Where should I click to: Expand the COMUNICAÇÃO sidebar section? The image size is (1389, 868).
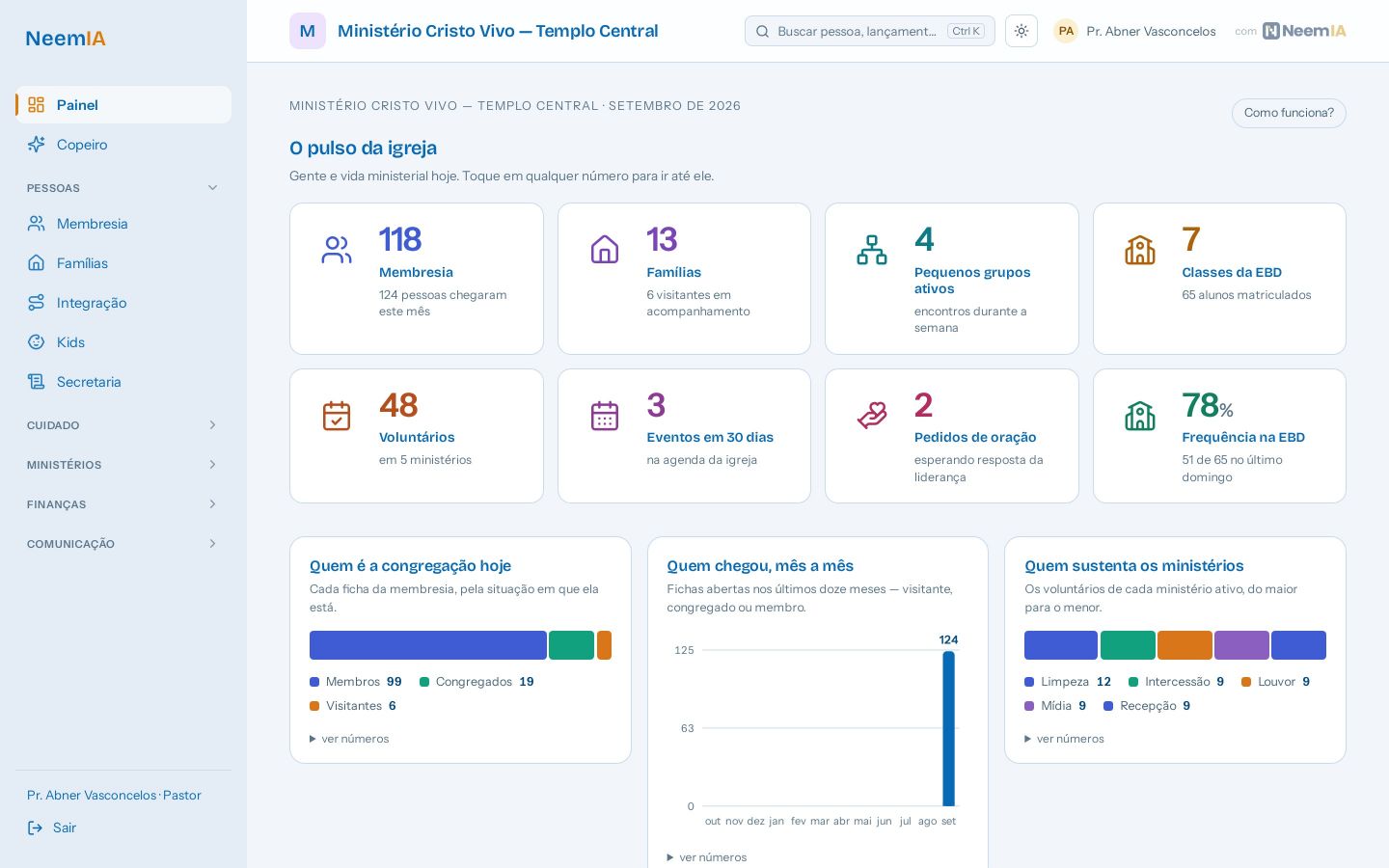[123, 544]
